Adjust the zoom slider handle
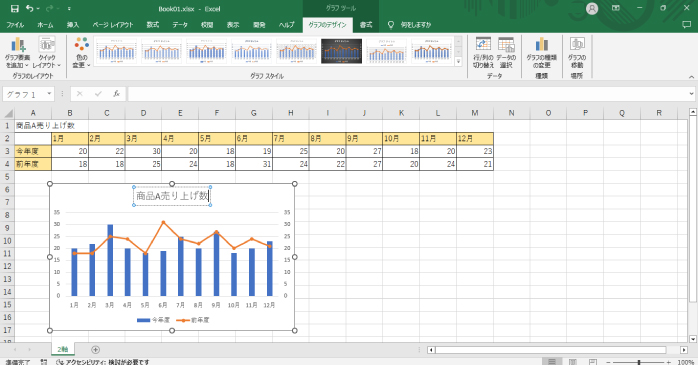 639,362
